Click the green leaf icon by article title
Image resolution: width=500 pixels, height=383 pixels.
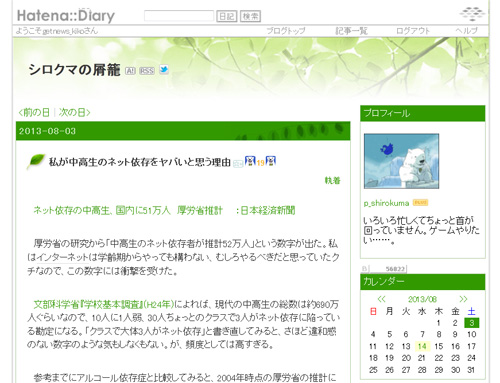pos(36,162)
